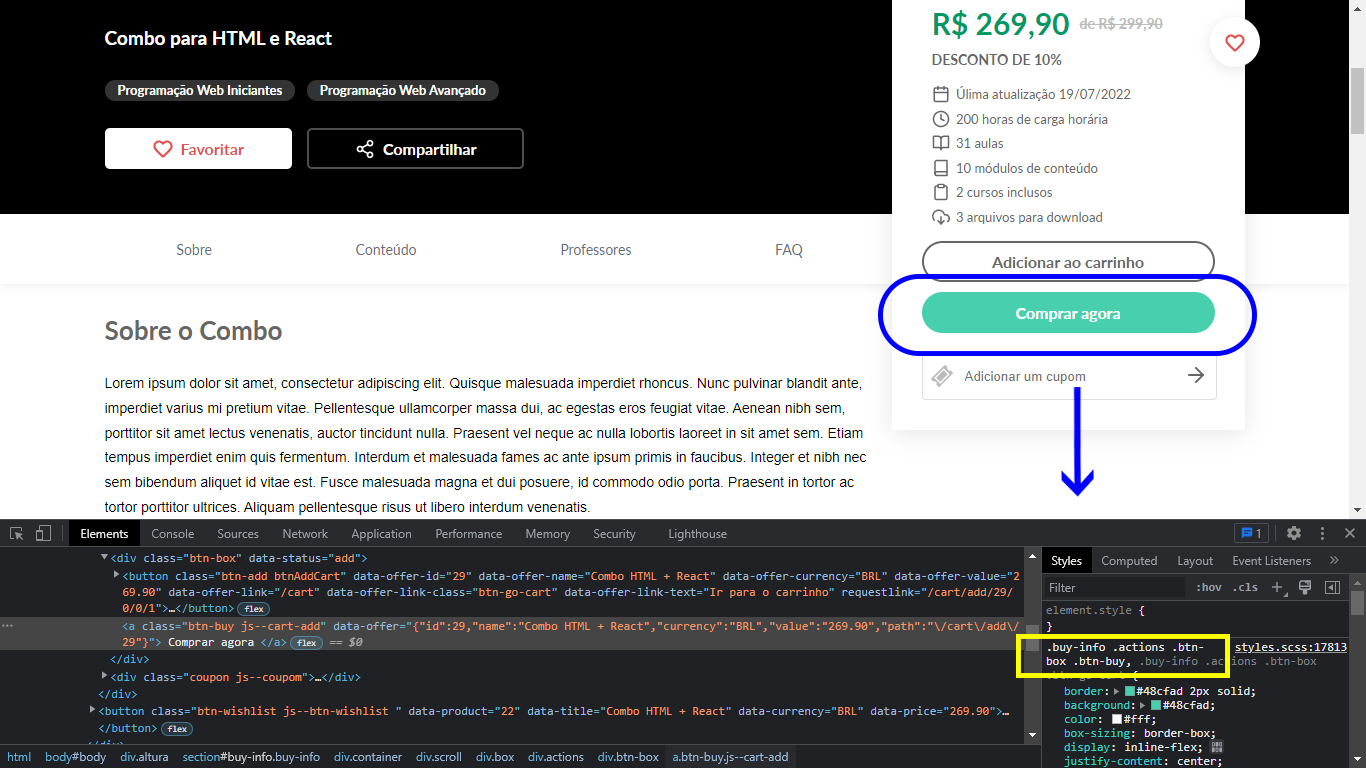Select a.btn-buy.js--cart-add breadcrumb item
1366x768 pixels.
[730, 757]
